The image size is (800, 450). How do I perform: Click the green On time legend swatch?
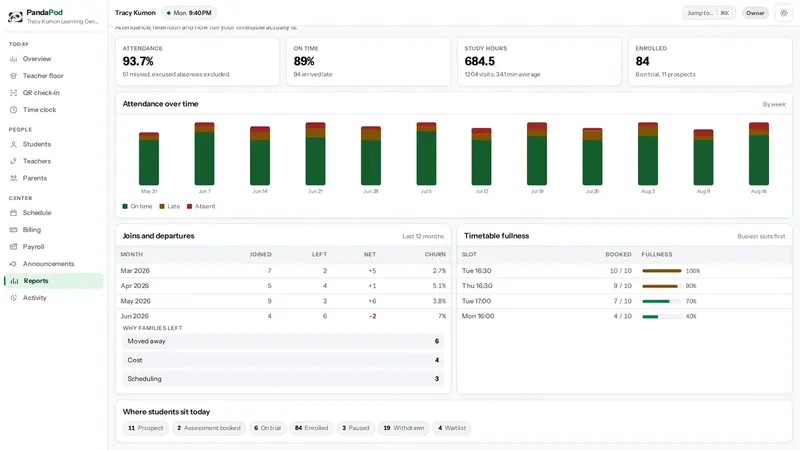click(125, 207)
